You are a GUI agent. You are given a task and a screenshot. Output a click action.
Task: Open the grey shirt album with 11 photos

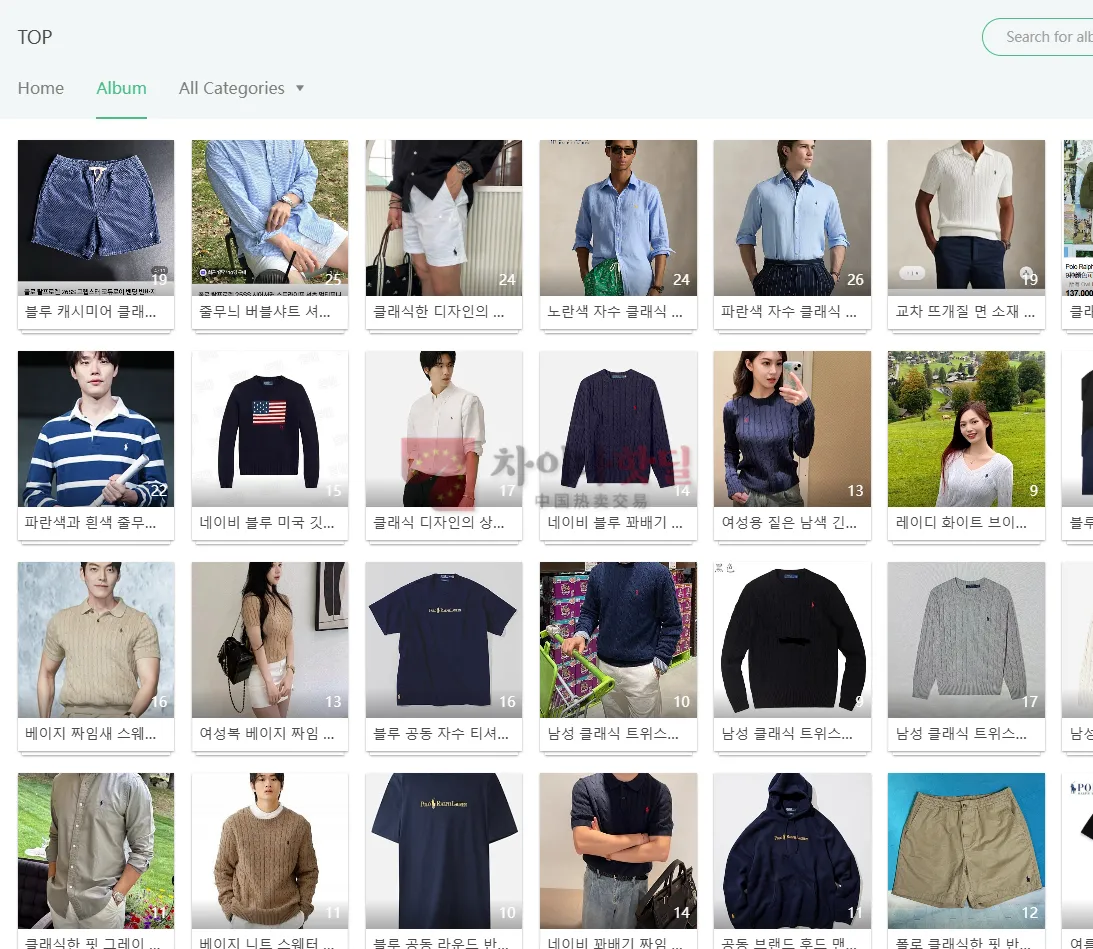[x=96, y=851]
